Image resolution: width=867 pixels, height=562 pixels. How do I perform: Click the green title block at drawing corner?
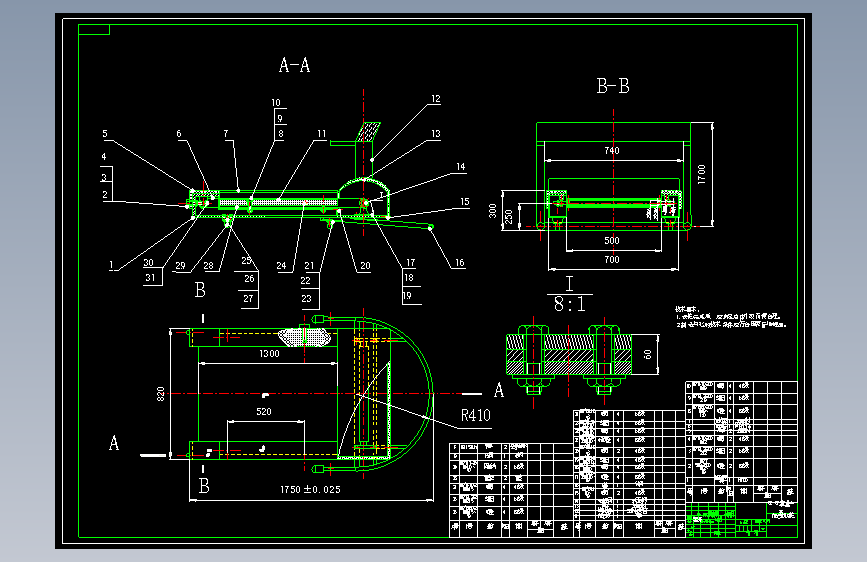tap(741, 520)
